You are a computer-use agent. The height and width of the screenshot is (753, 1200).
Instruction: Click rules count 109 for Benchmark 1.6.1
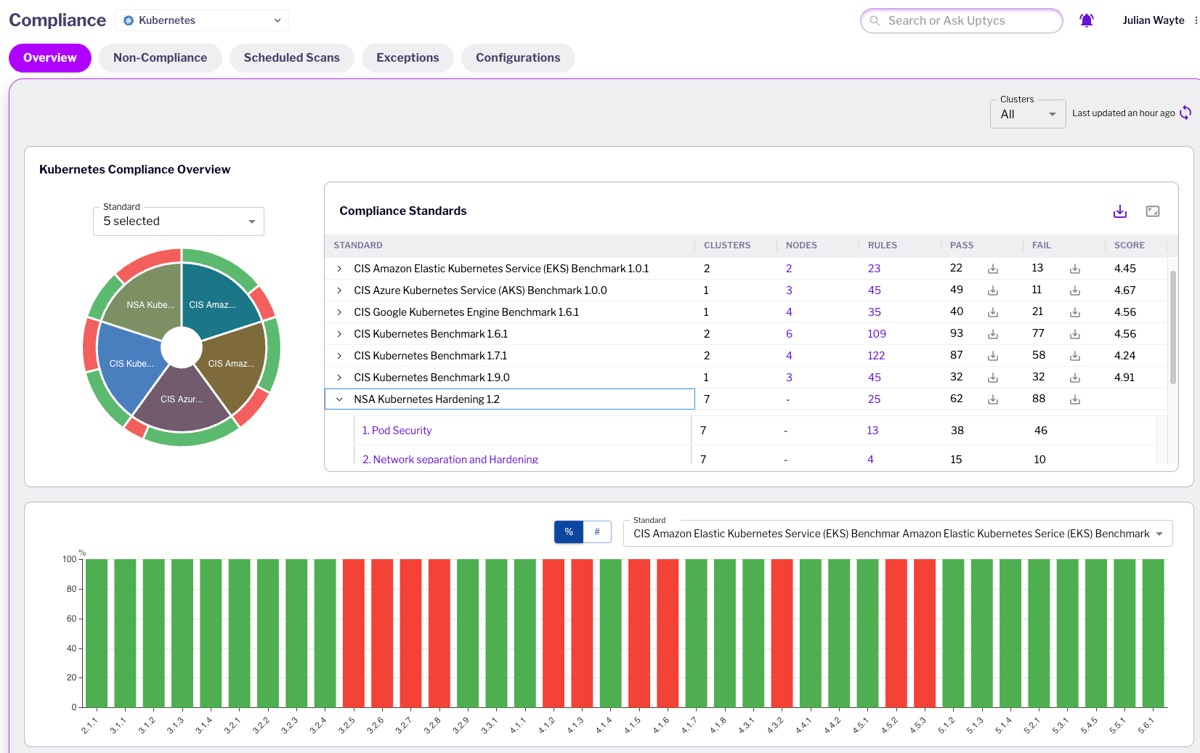pyautogui.click(x=877, y=334)
